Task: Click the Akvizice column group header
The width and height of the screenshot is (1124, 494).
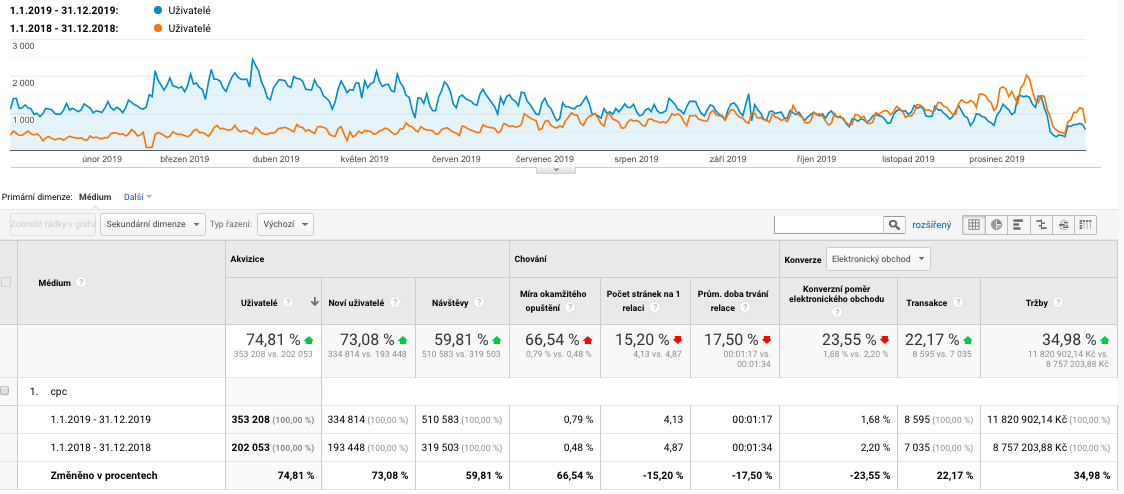Action: point(245,257)
